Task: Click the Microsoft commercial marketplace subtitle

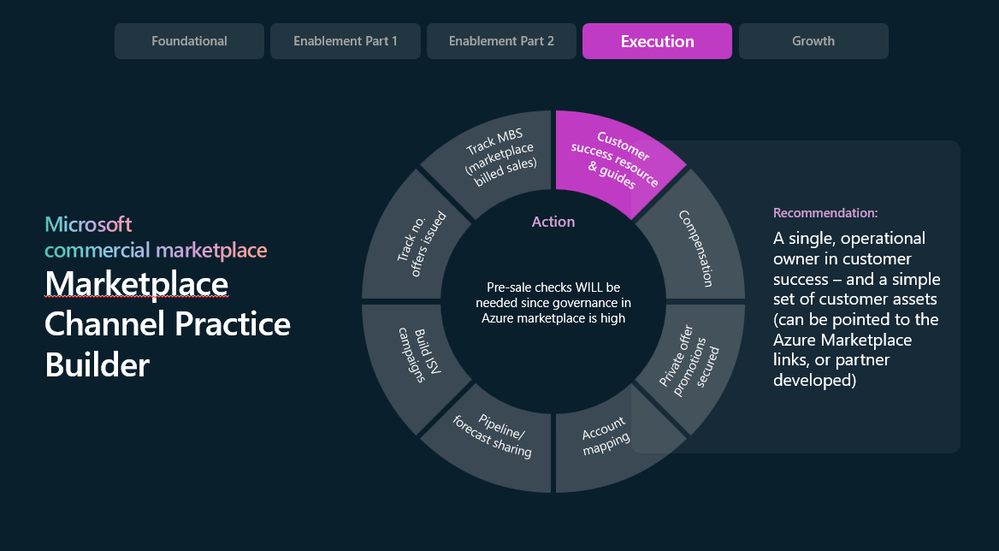Action: click(156, 237)
